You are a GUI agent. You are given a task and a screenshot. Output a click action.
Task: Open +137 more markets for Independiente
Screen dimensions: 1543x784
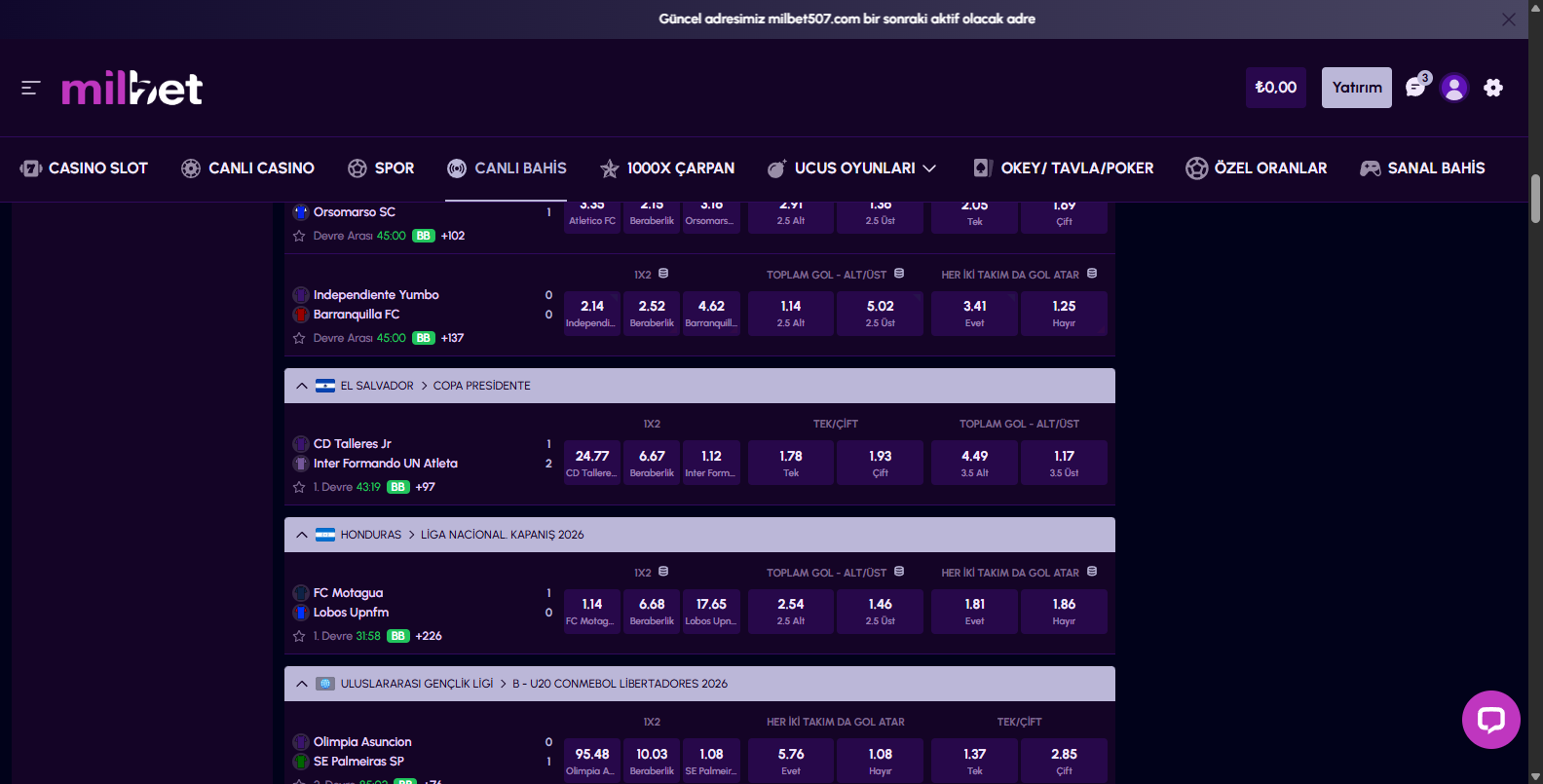(x=452, y=338)
